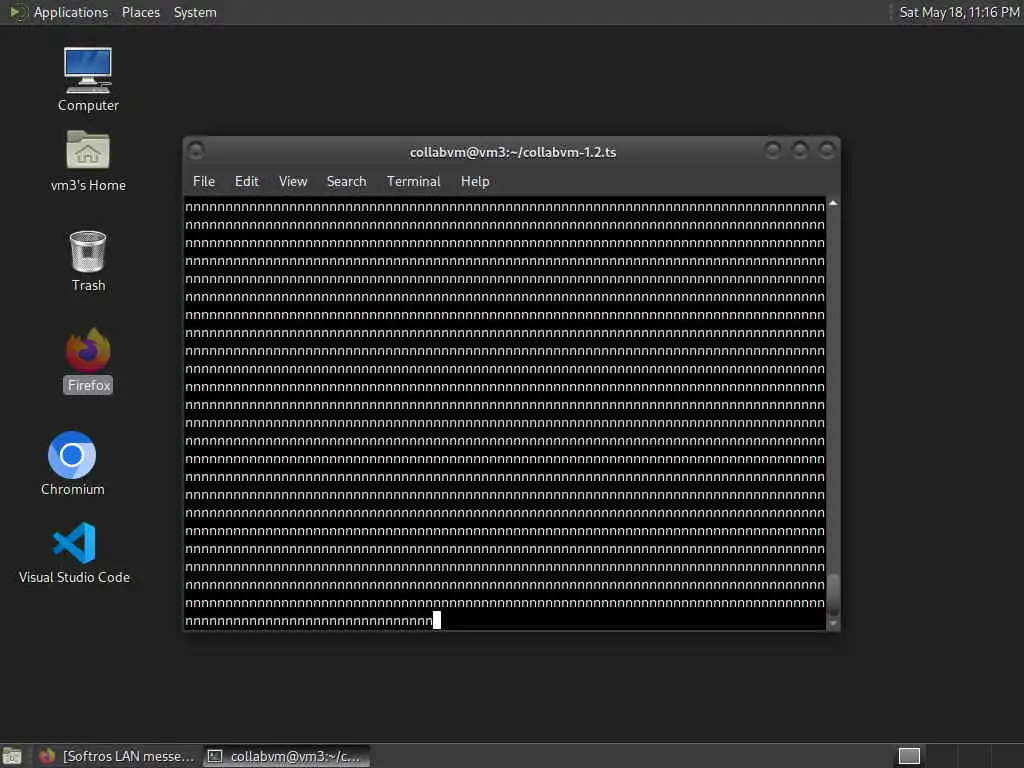Open the Computer desktop icon
The width and height of the screenshot is (1024, 768).
88,80
